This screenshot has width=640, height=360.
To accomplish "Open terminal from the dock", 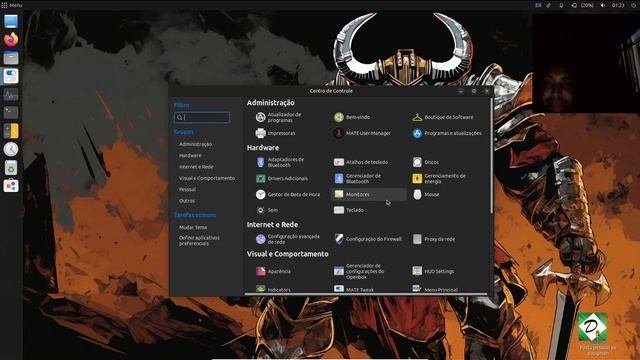I will tap(11, 112).
